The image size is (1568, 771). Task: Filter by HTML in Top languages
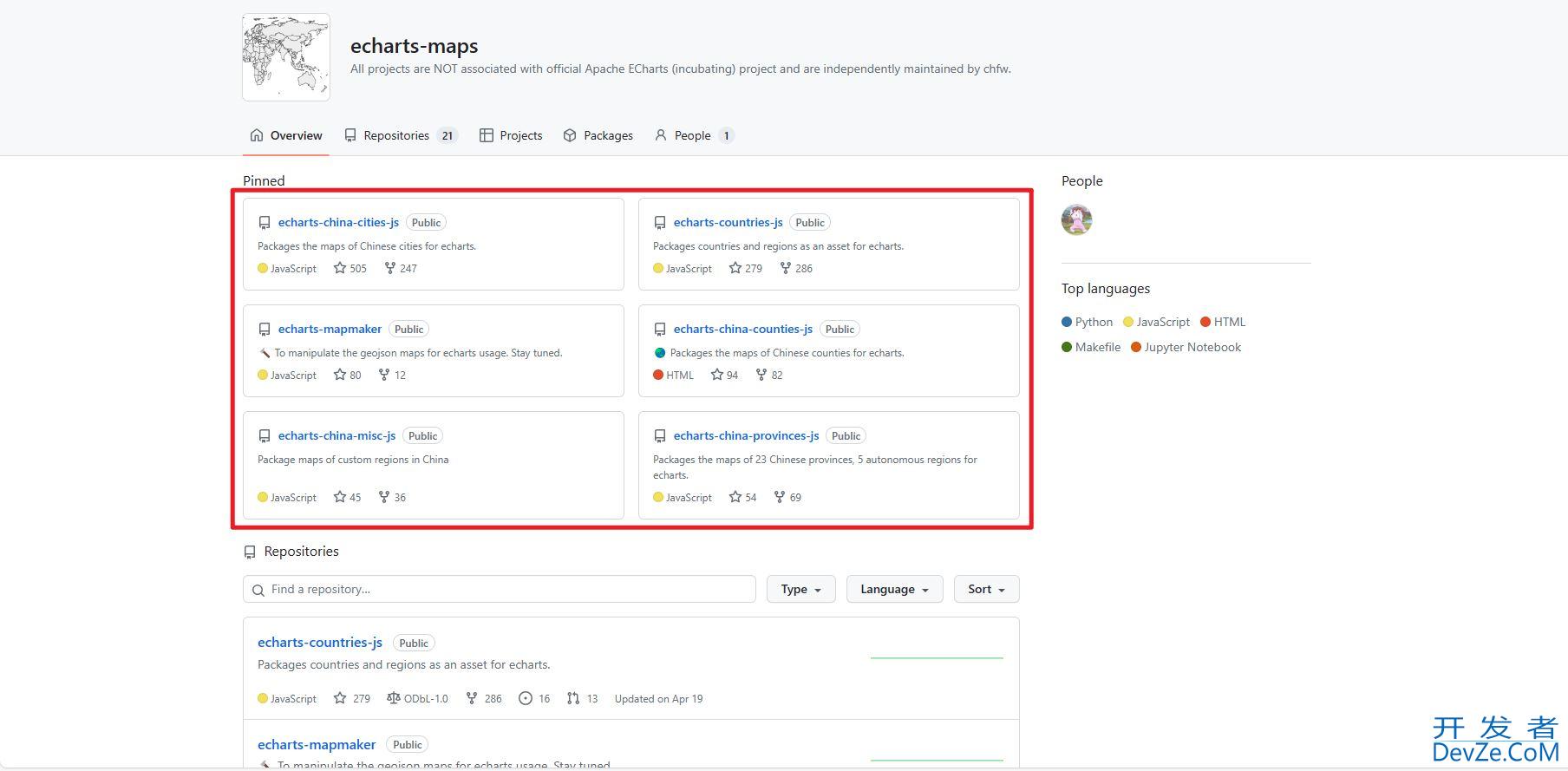point(1223,322)
